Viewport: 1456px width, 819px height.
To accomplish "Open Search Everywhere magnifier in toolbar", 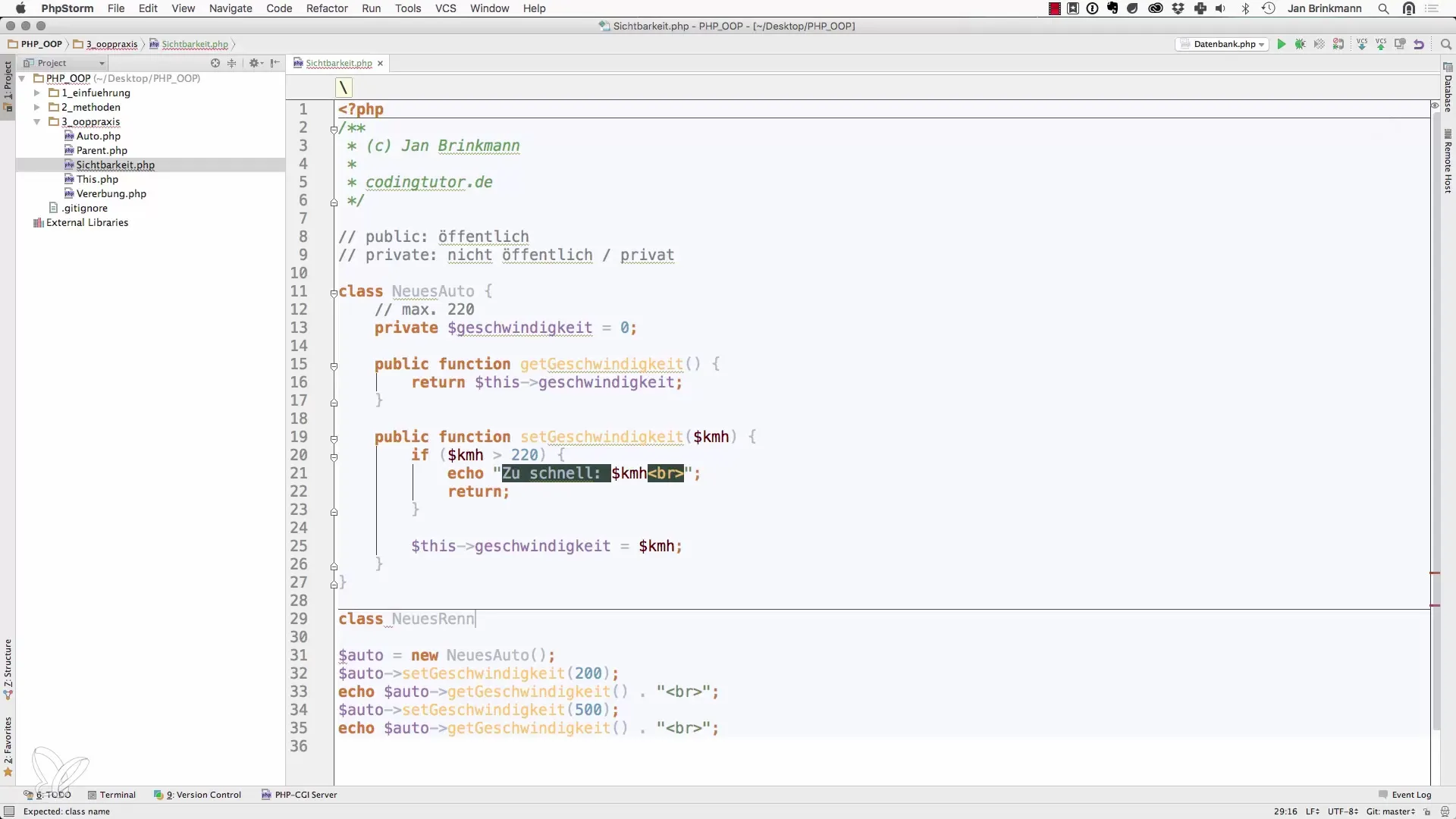I will coord(1445,44).
